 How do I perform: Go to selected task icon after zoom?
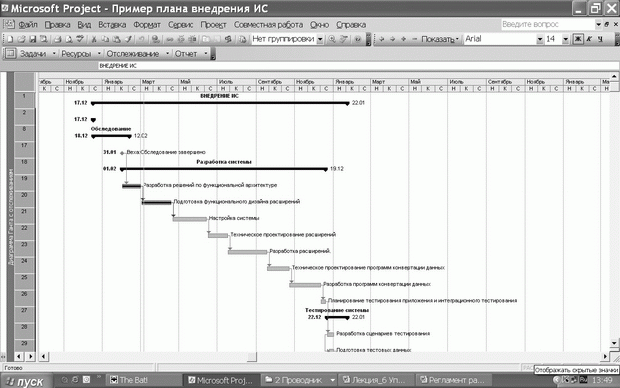344,39
